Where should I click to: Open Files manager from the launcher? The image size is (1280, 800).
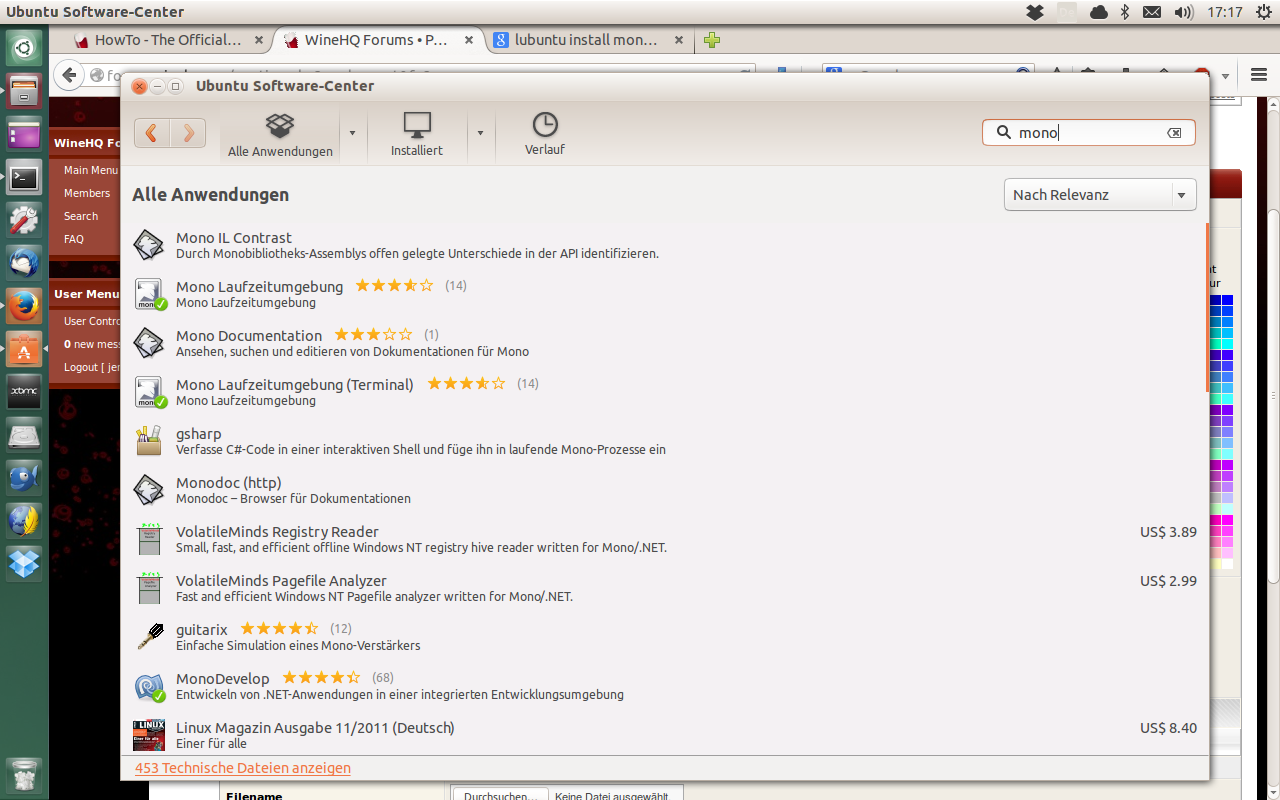[x=24, y=91]
